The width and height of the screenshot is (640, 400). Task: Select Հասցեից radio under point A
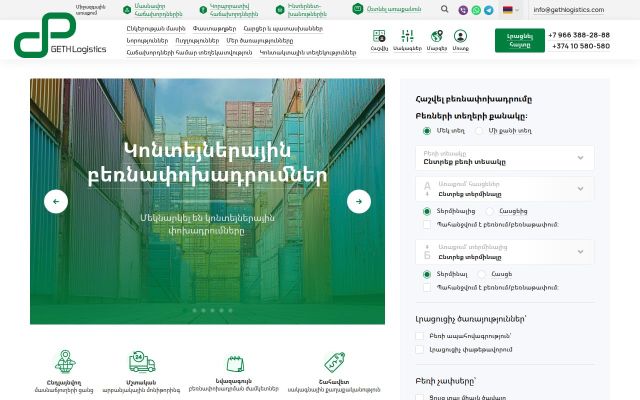489,211
